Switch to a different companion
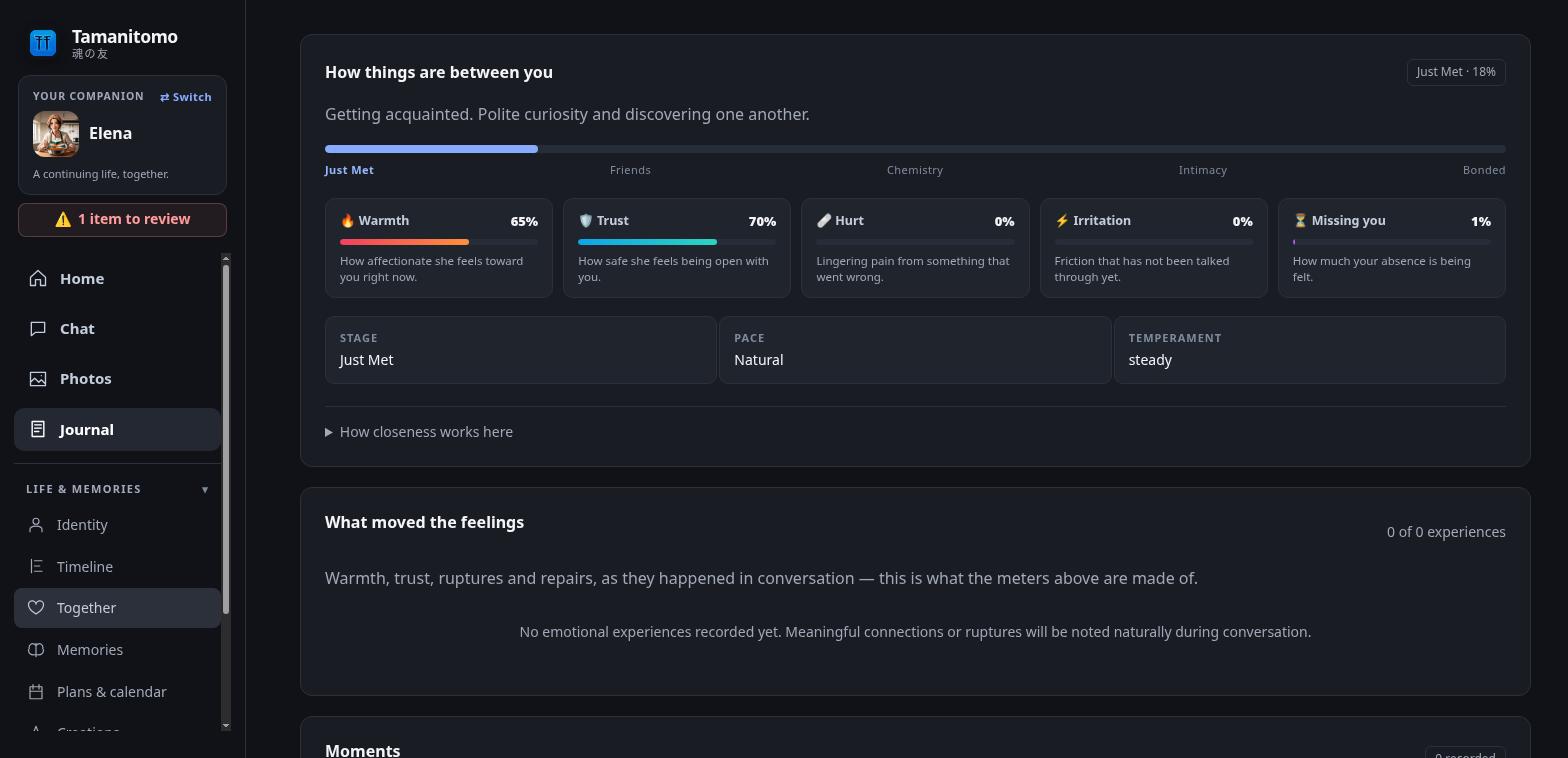This screenshot has width=1568, height=758. click(x=186, y=97)
